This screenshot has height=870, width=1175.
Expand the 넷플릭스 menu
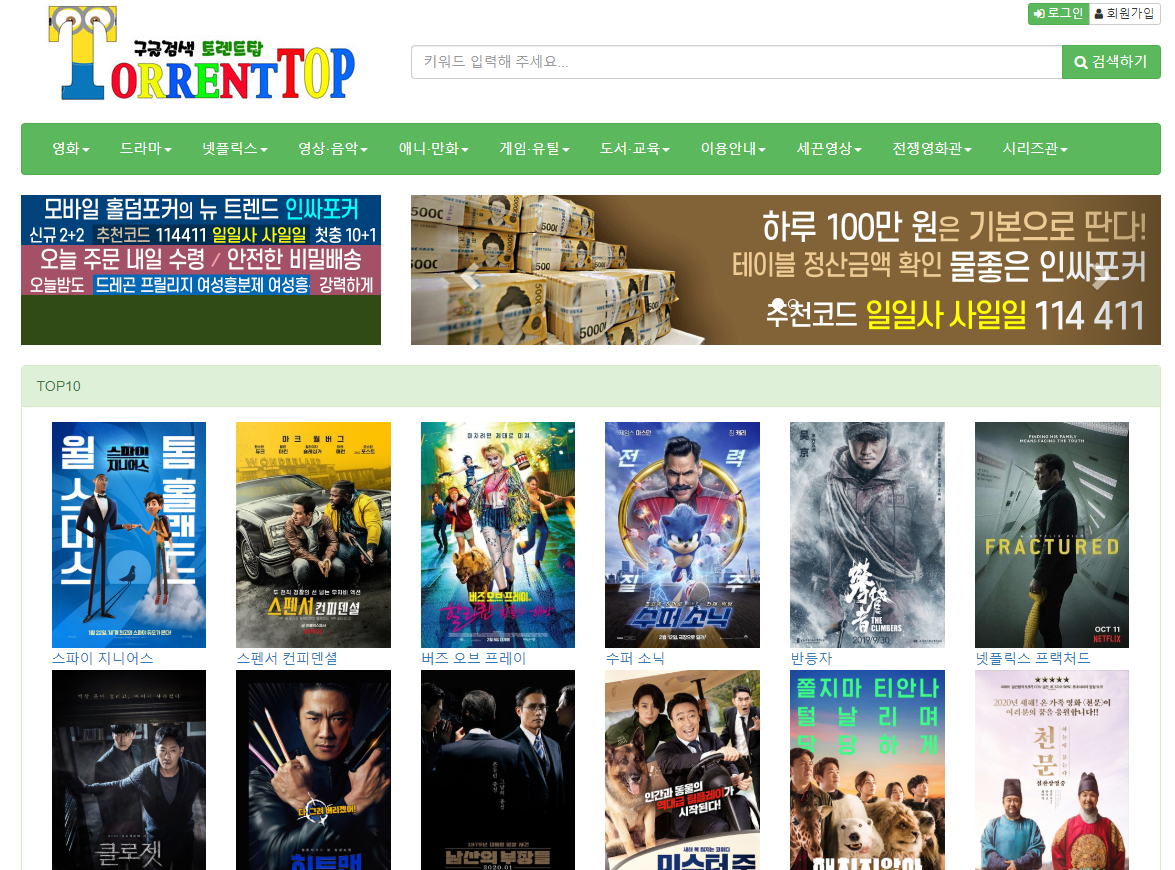click(x=235, y=148)
